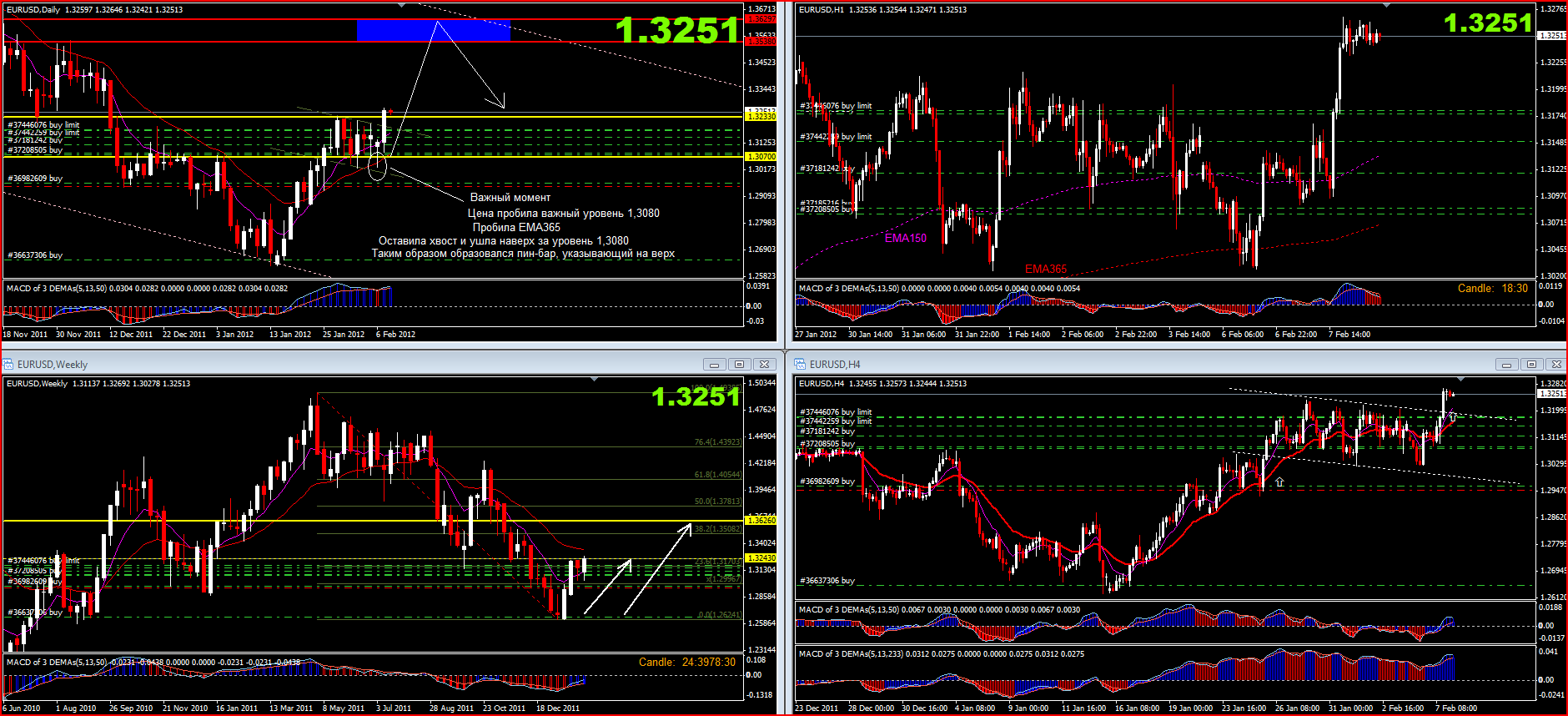Select order #36982609 buy on Daily chart
Viewport: 1568px width, 716px height.
[35, 179]
